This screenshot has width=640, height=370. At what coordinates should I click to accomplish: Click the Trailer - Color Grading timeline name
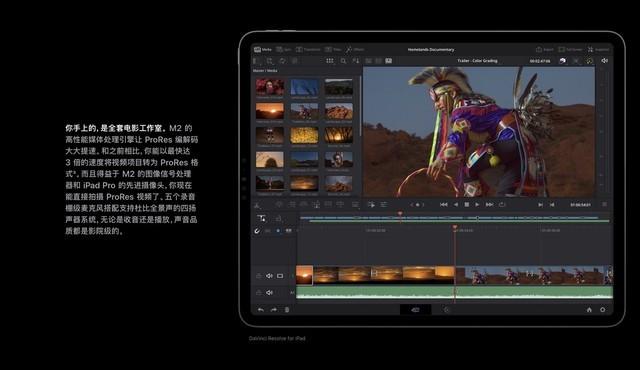tap(477, 61)
